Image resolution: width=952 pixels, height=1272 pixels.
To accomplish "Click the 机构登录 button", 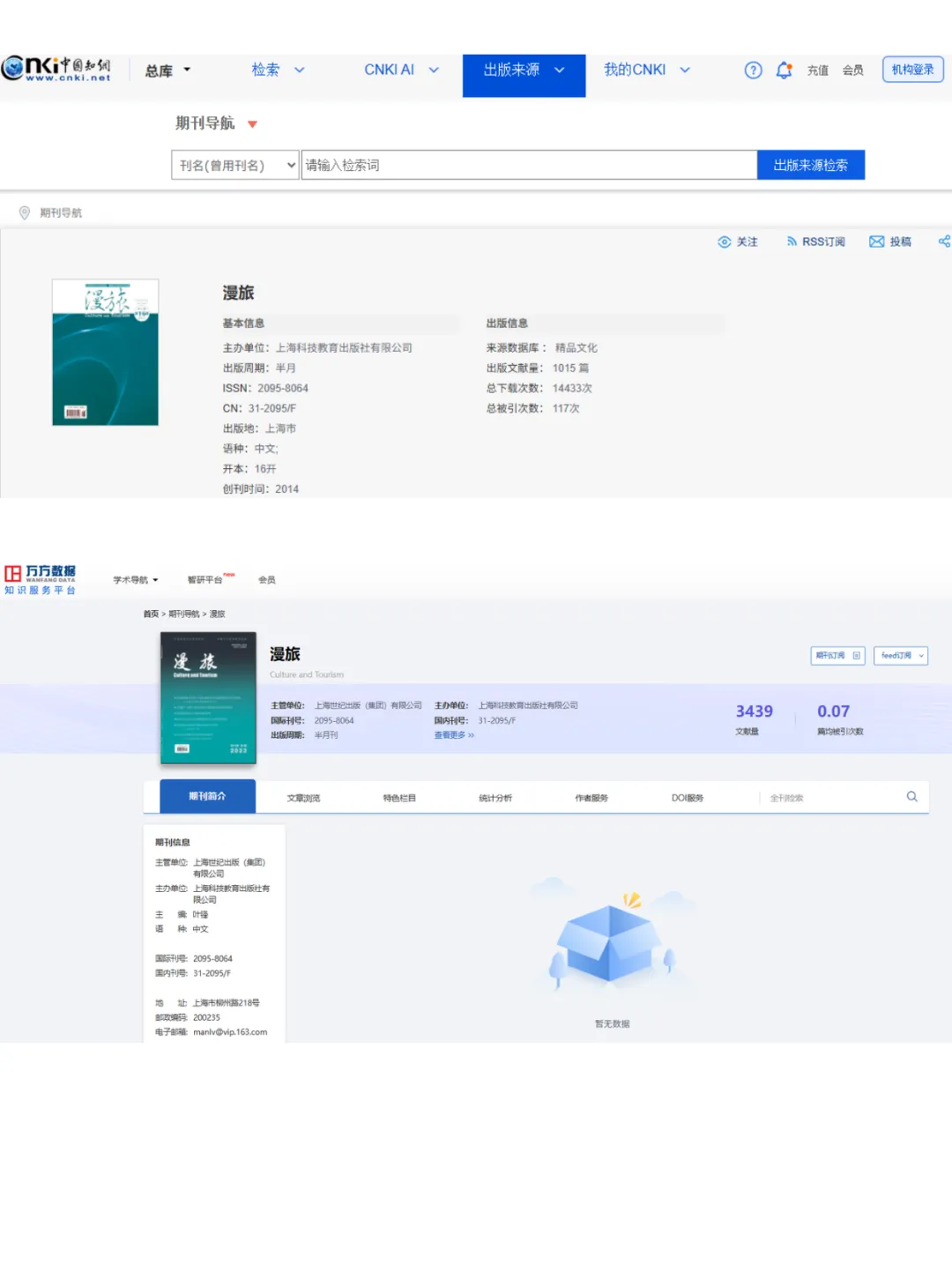I will click(x=912, y=70).
